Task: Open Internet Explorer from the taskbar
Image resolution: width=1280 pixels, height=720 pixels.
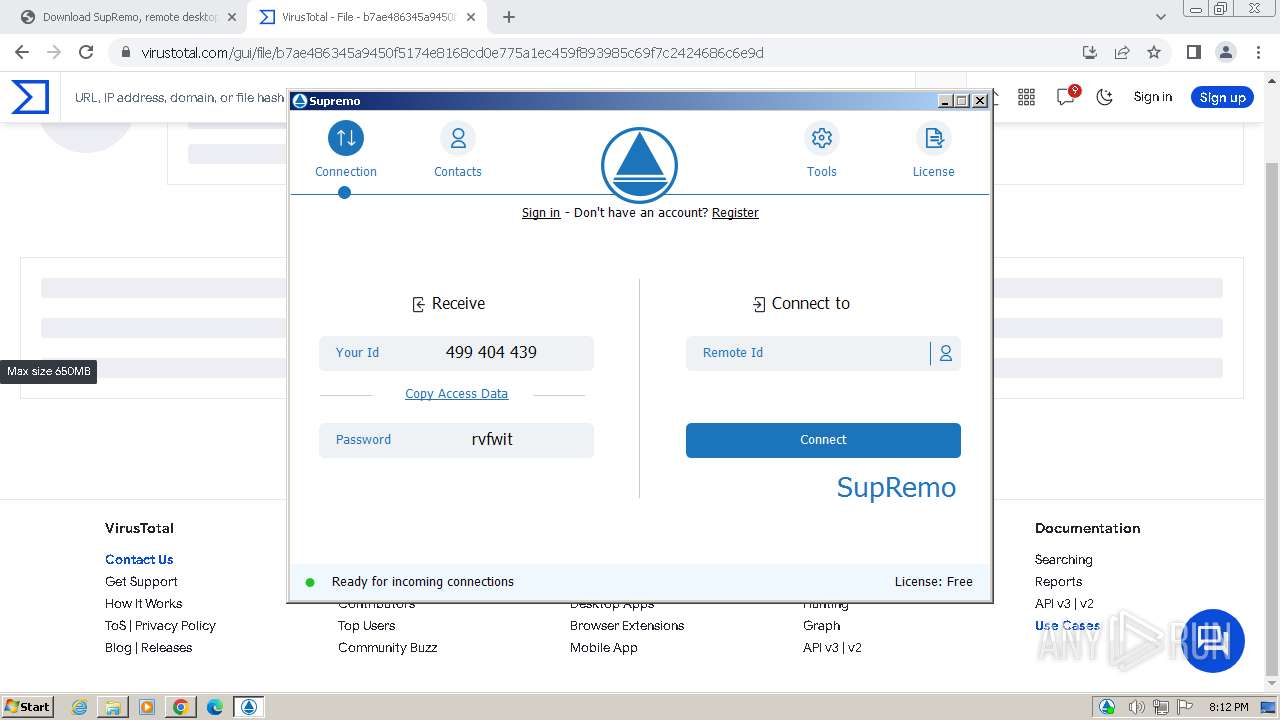Action: (x=80, y=707)
